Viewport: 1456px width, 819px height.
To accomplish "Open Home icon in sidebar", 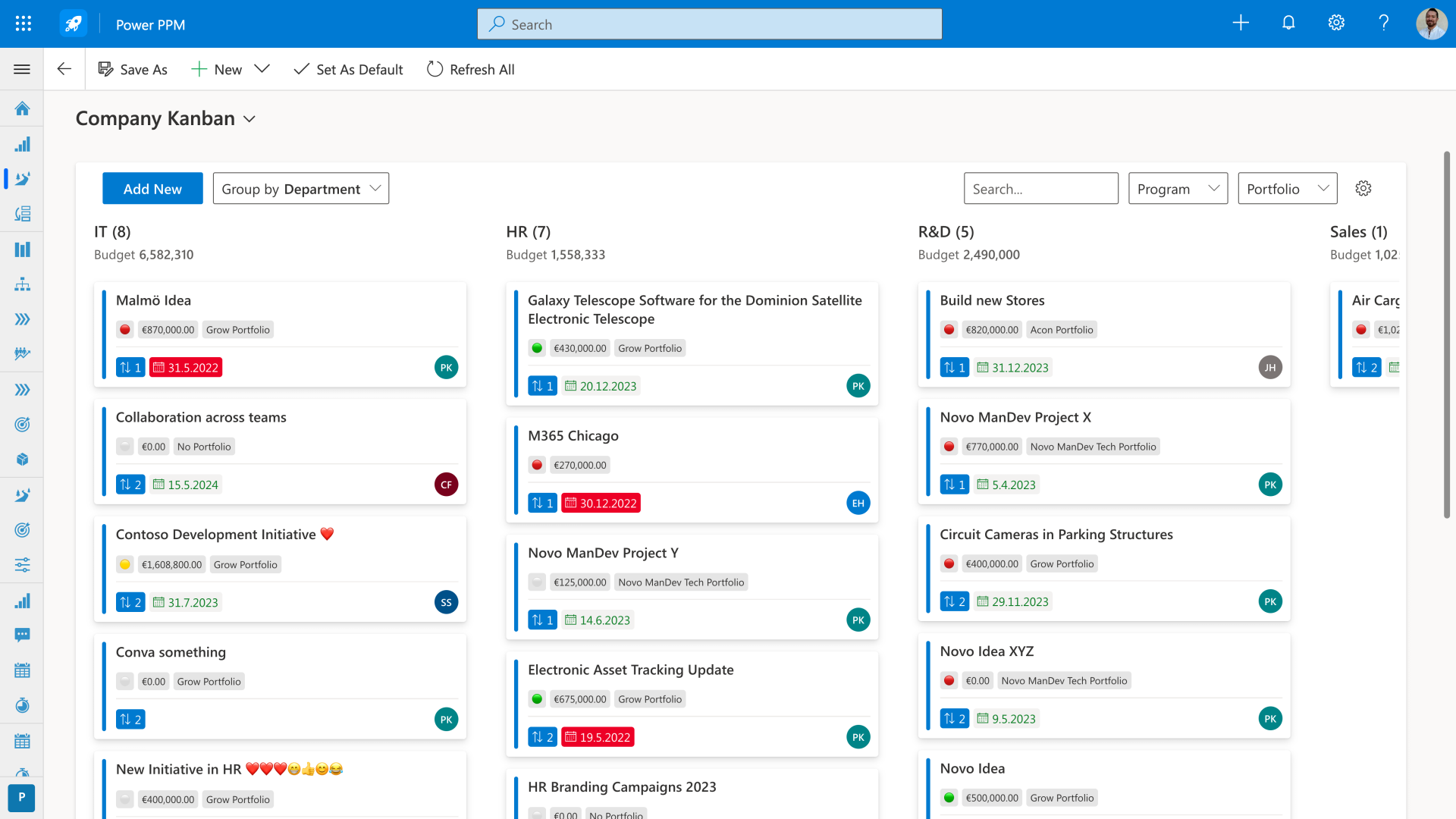I will 22,108.
